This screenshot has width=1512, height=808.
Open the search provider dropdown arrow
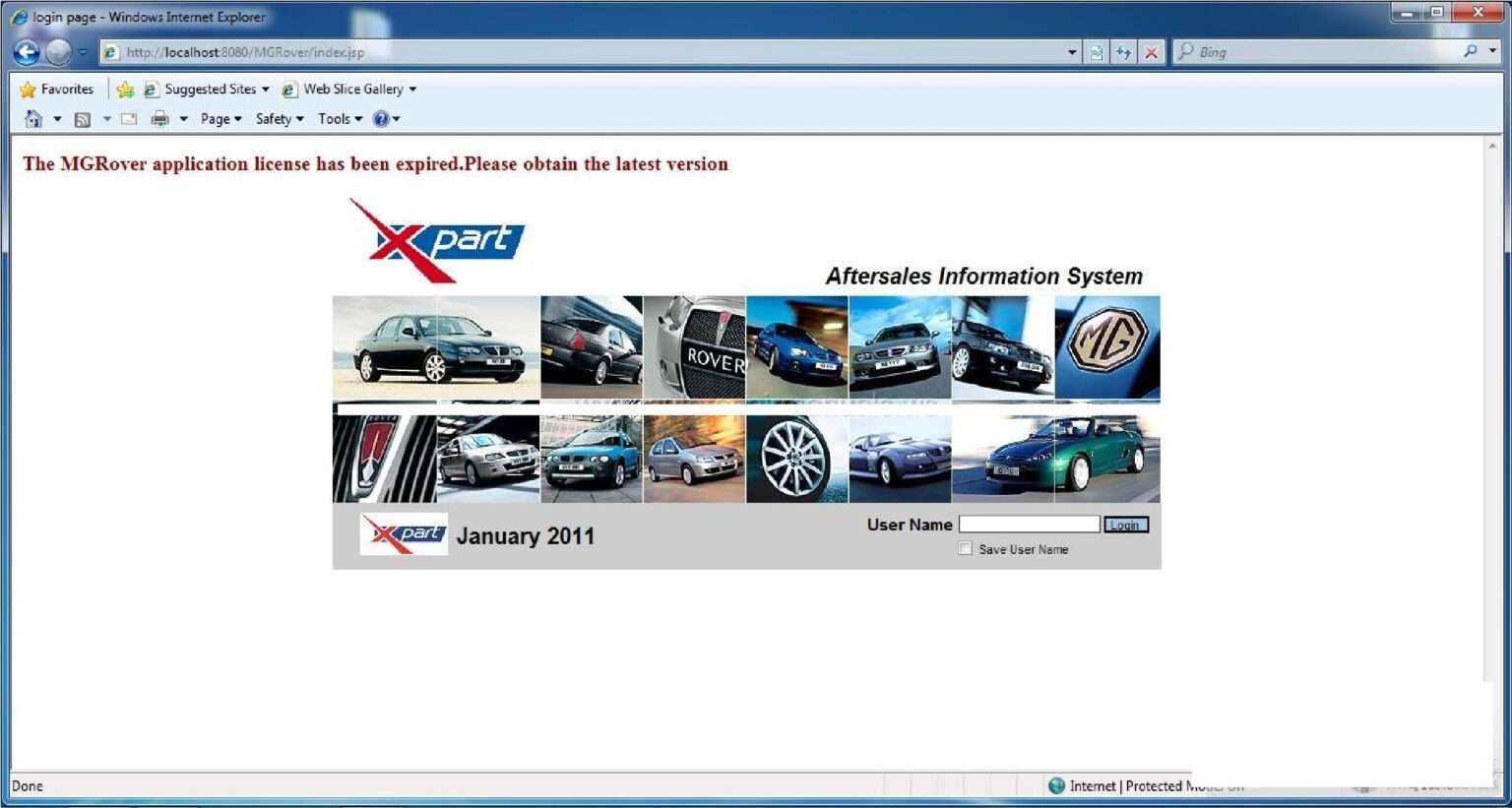pyautogui.click(x=1492, y=51)
